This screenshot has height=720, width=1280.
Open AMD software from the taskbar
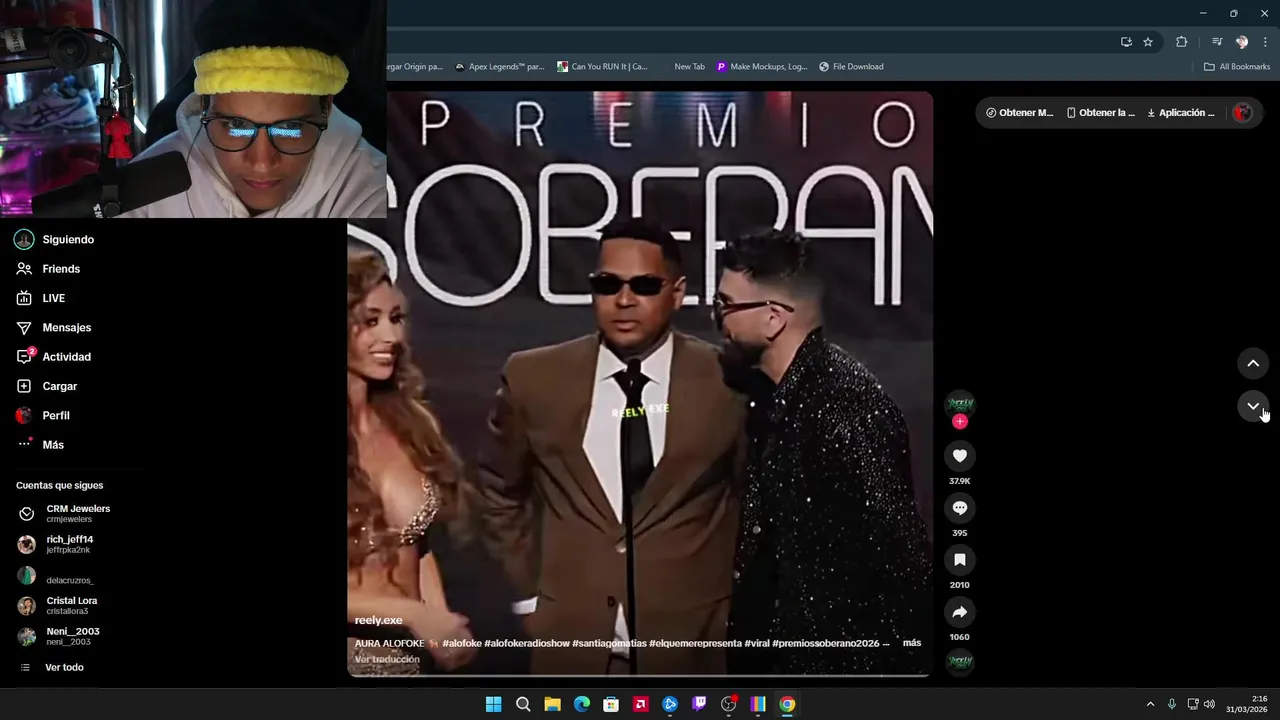click(x=640, y=704)
